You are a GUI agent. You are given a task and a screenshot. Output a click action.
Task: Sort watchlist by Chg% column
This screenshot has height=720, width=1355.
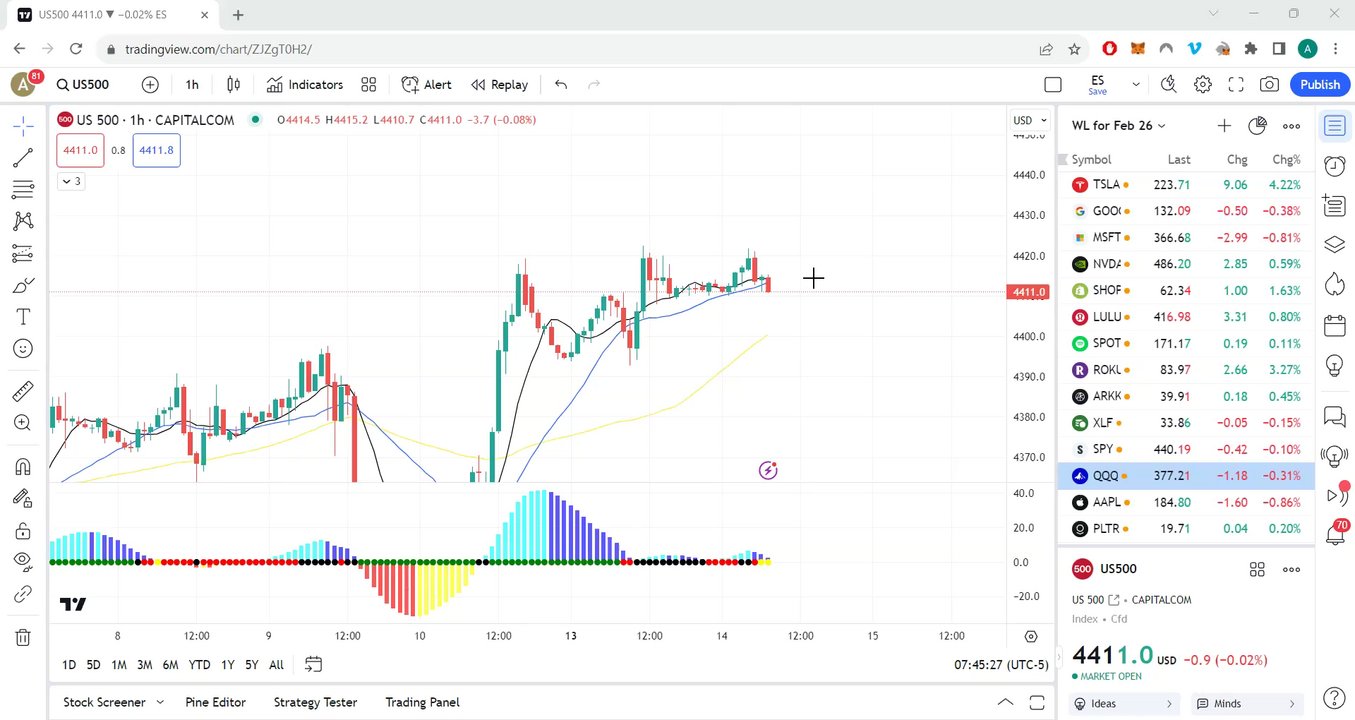click(x=1286, y=160)
